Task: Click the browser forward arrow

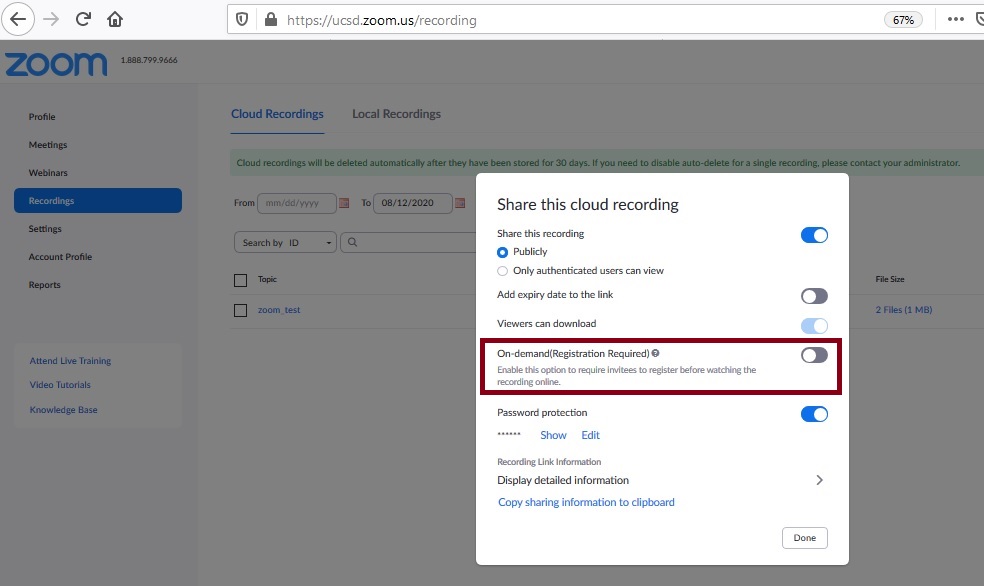Action: pyautogui.click(x=51, y=19)
